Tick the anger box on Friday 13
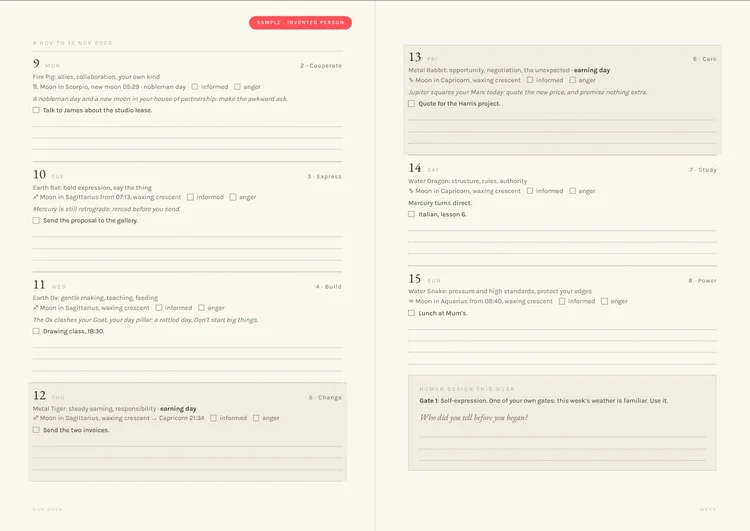Screen dimensions: 750x531 coord(573,80)
